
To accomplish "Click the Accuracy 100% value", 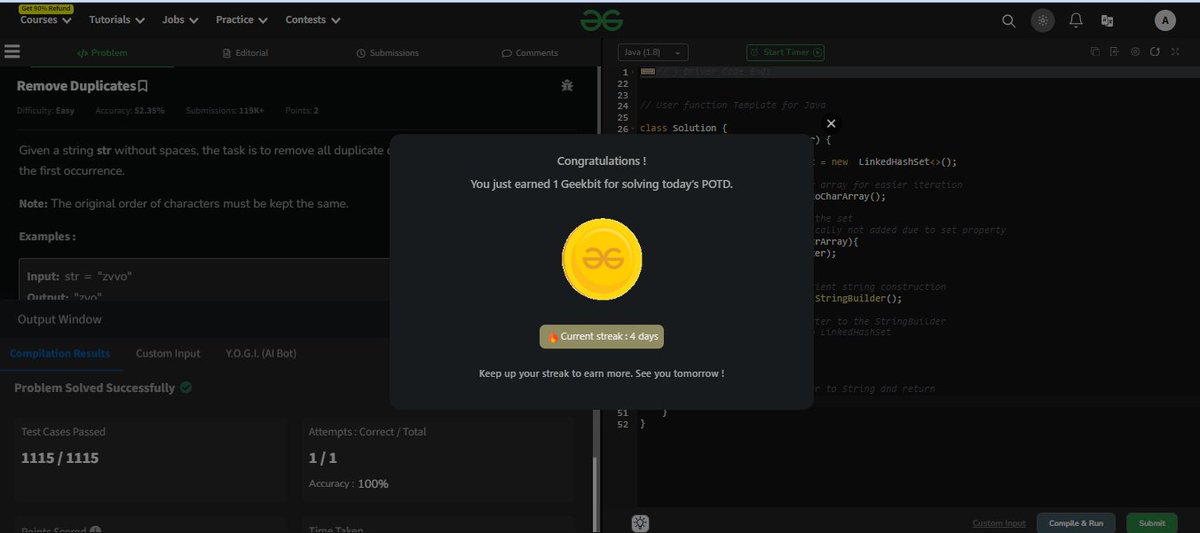I will point(373,483).
